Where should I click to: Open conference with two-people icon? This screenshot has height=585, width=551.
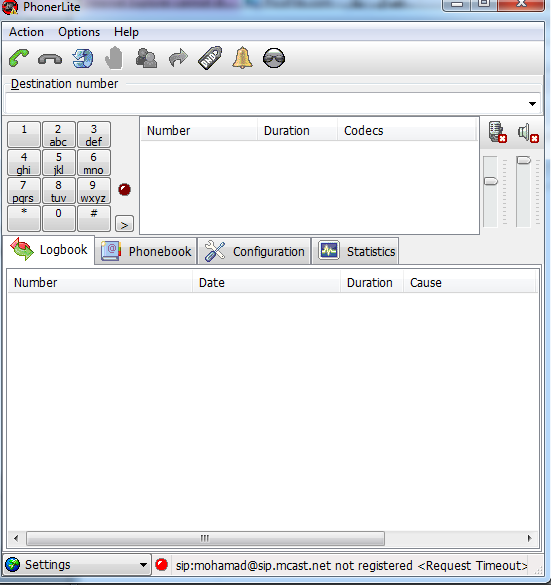coord(146,58)
